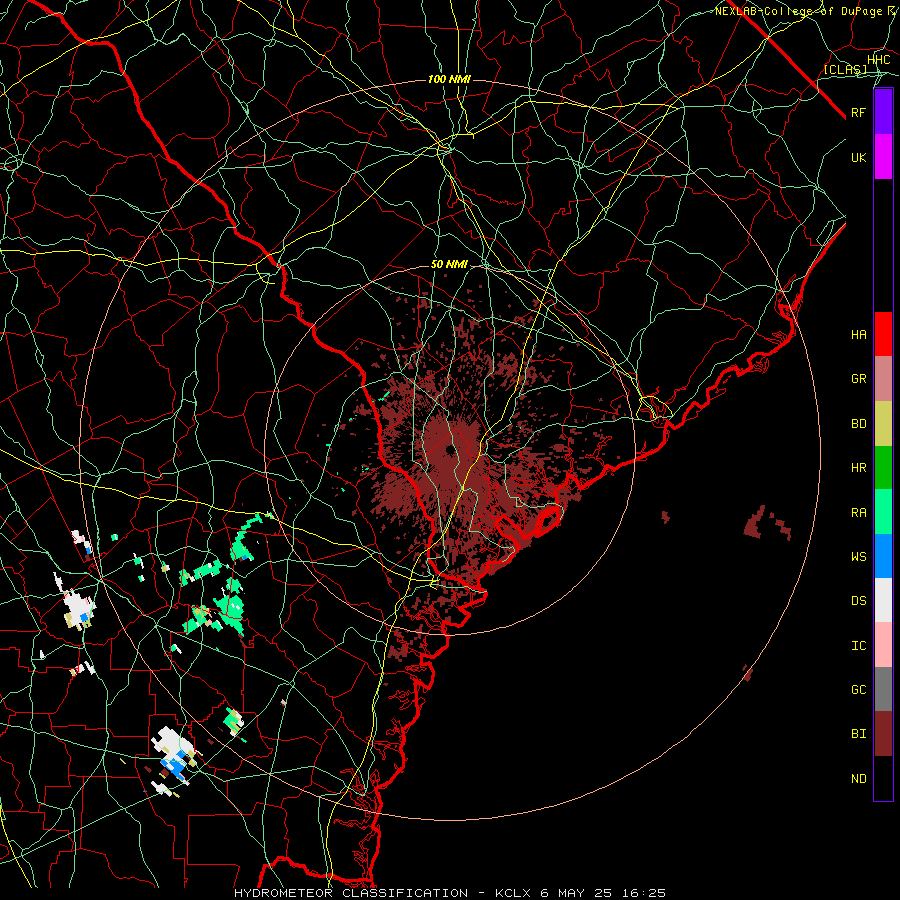Click the DS legend label
Image resolution: width=900 pixels, height=900 pixels.
click(x=858, y=601)
